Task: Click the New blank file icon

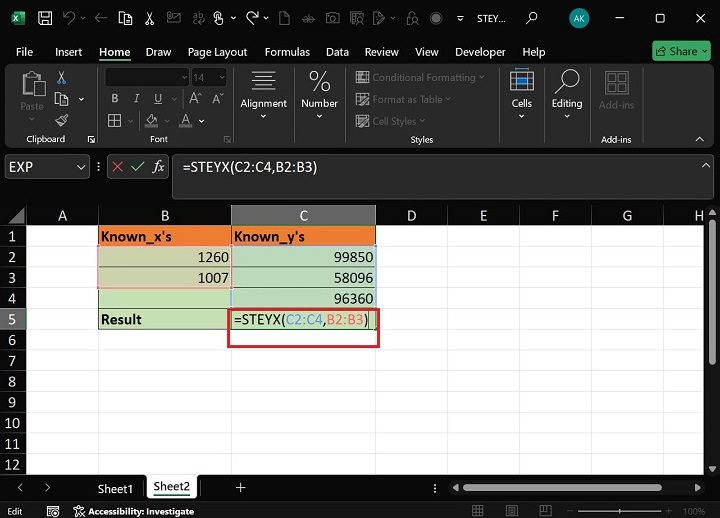Action: click(285, 18)
